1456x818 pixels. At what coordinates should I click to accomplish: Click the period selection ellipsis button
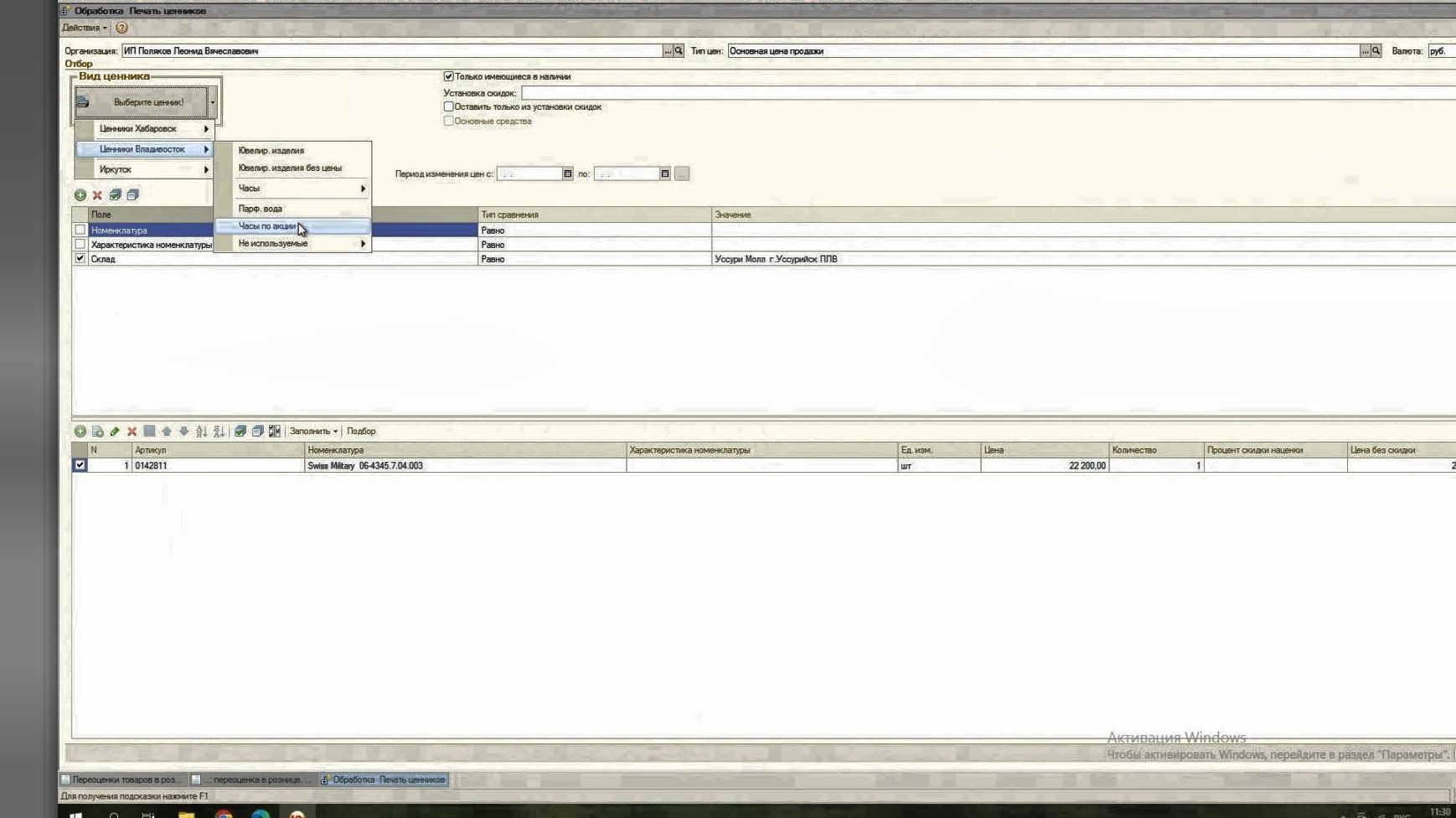tap(682, 174)
